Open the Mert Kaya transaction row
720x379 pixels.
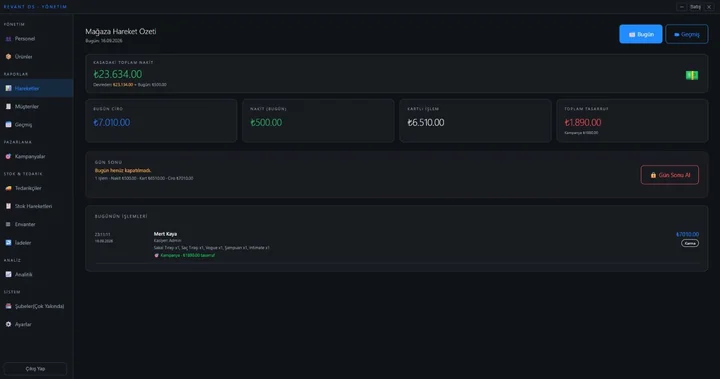(x=397, y=244)
